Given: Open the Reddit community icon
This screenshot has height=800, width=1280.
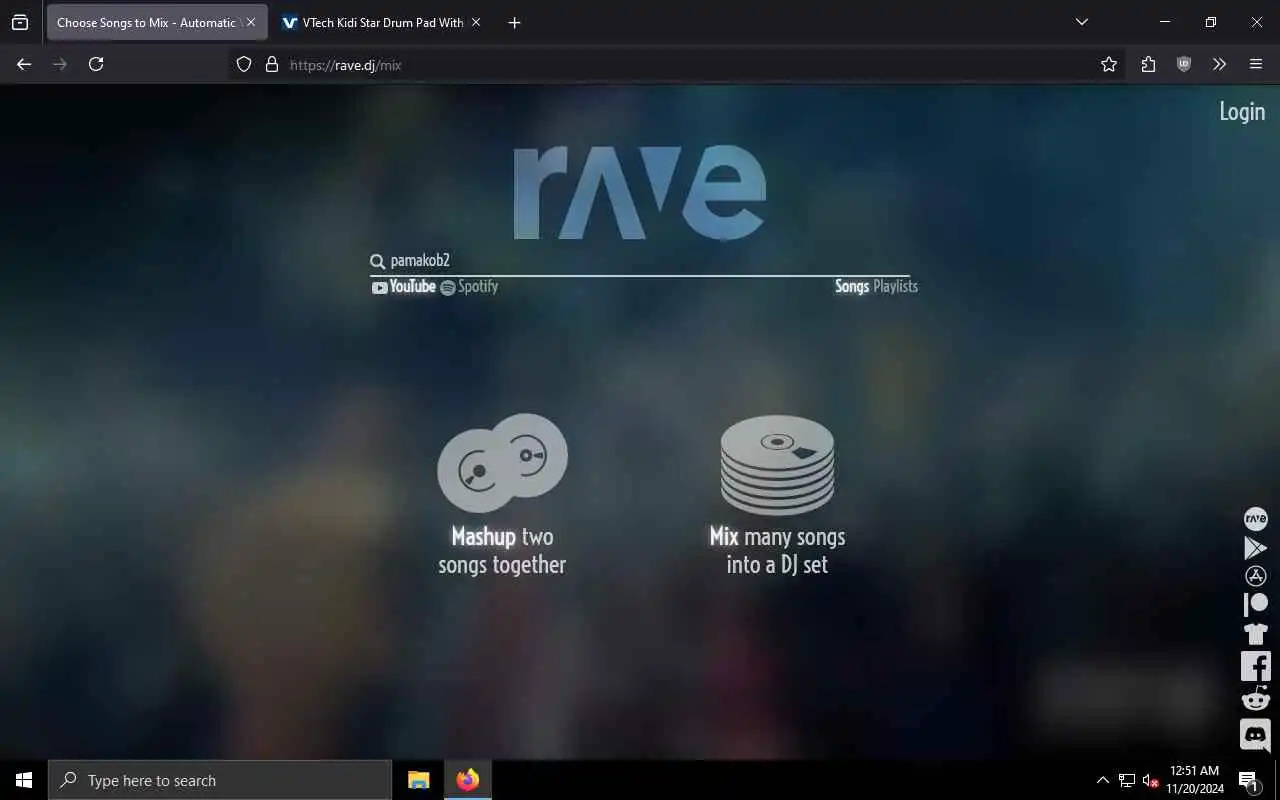Looking at the screenshot, I should pos(1255,699).
